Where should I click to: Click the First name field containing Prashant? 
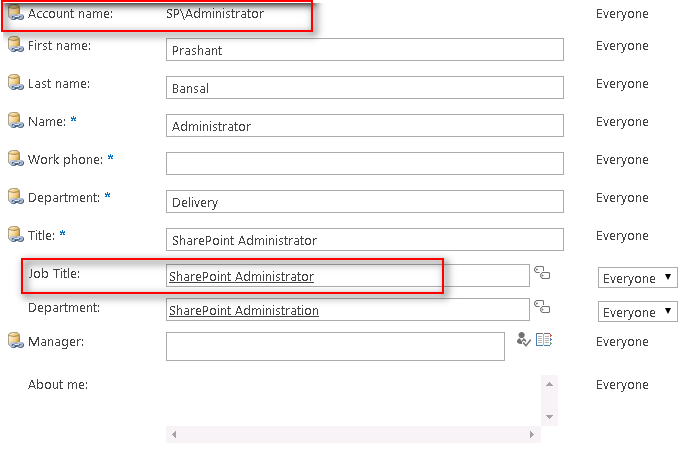point(364,50)
